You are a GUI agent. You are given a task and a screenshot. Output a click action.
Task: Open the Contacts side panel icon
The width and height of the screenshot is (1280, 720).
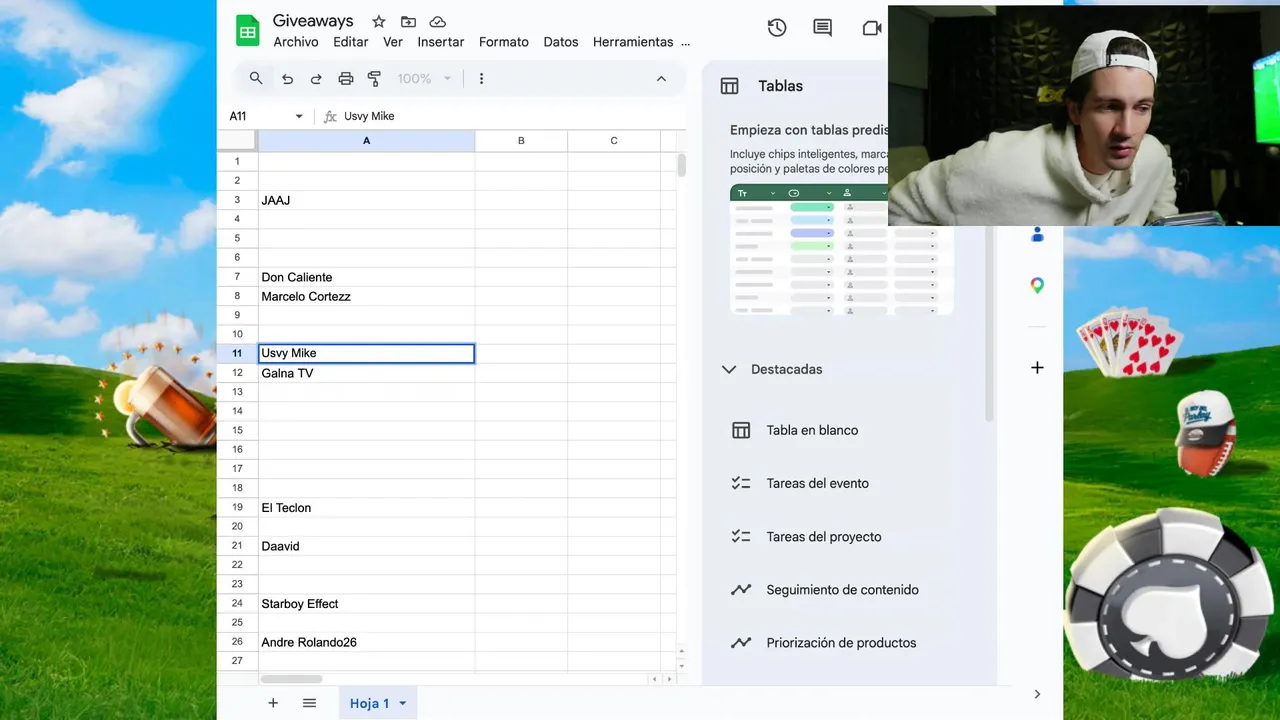click(x=1037, y=234)
